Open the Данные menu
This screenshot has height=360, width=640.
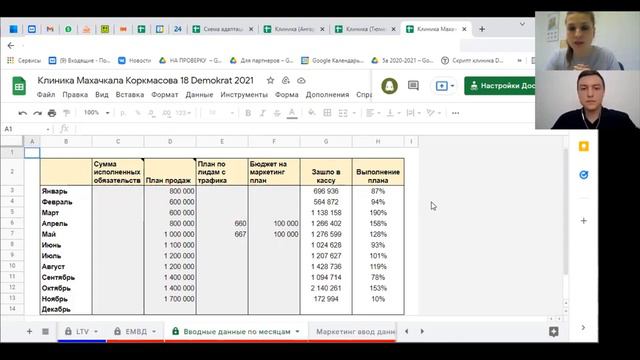point(199,95)
